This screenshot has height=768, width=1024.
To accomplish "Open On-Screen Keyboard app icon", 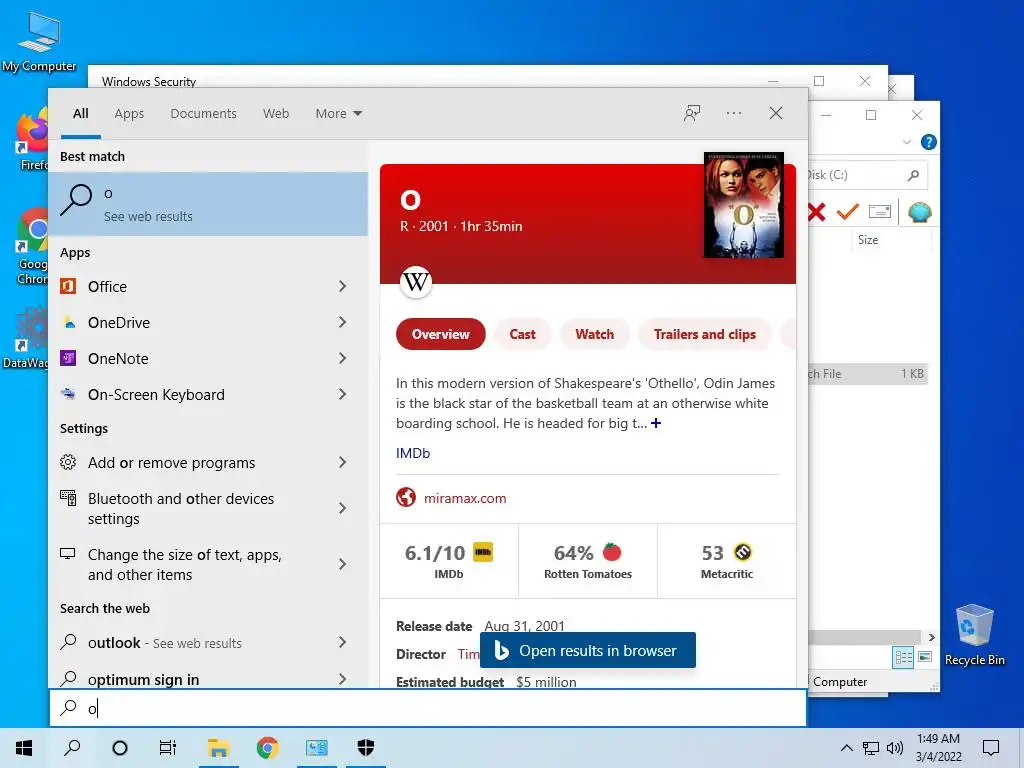I will tap(69, 394).
